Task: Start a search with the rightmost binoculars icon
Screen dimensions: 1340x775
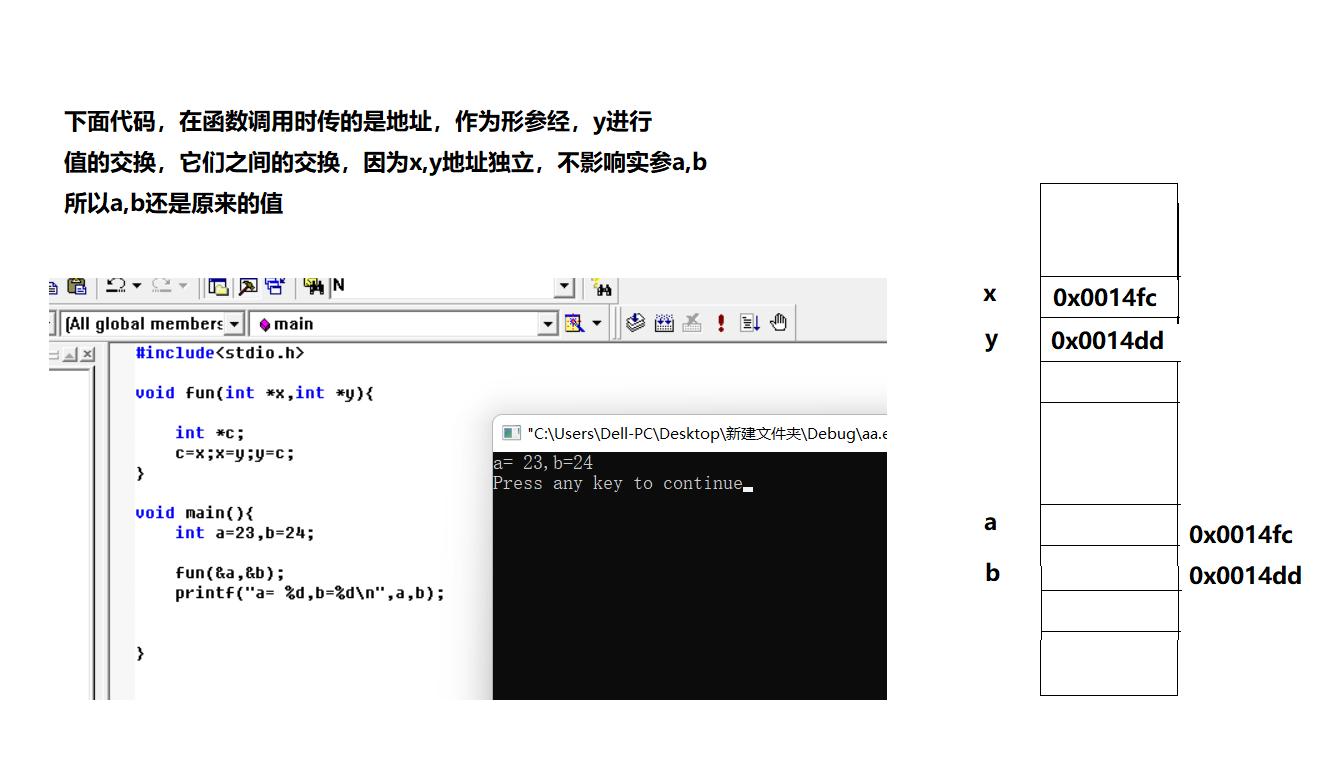Action: (602, 287)
